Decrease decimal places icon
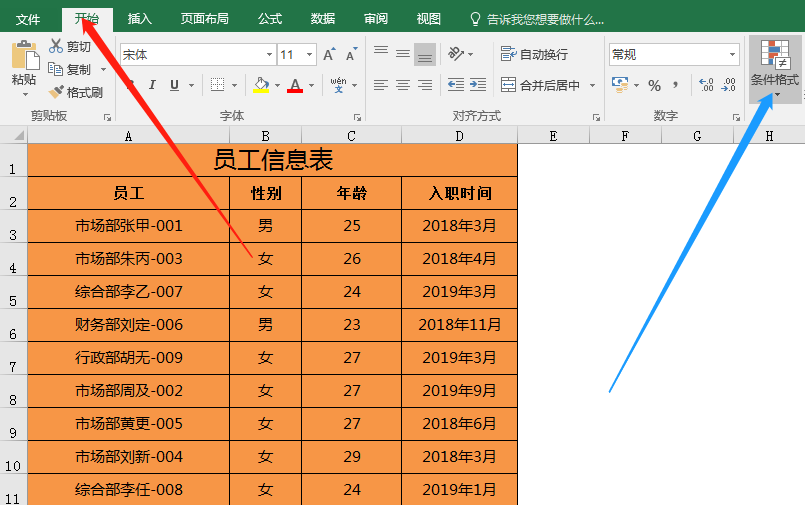Viewport: 805px width, 505px height. click(729, 85)
